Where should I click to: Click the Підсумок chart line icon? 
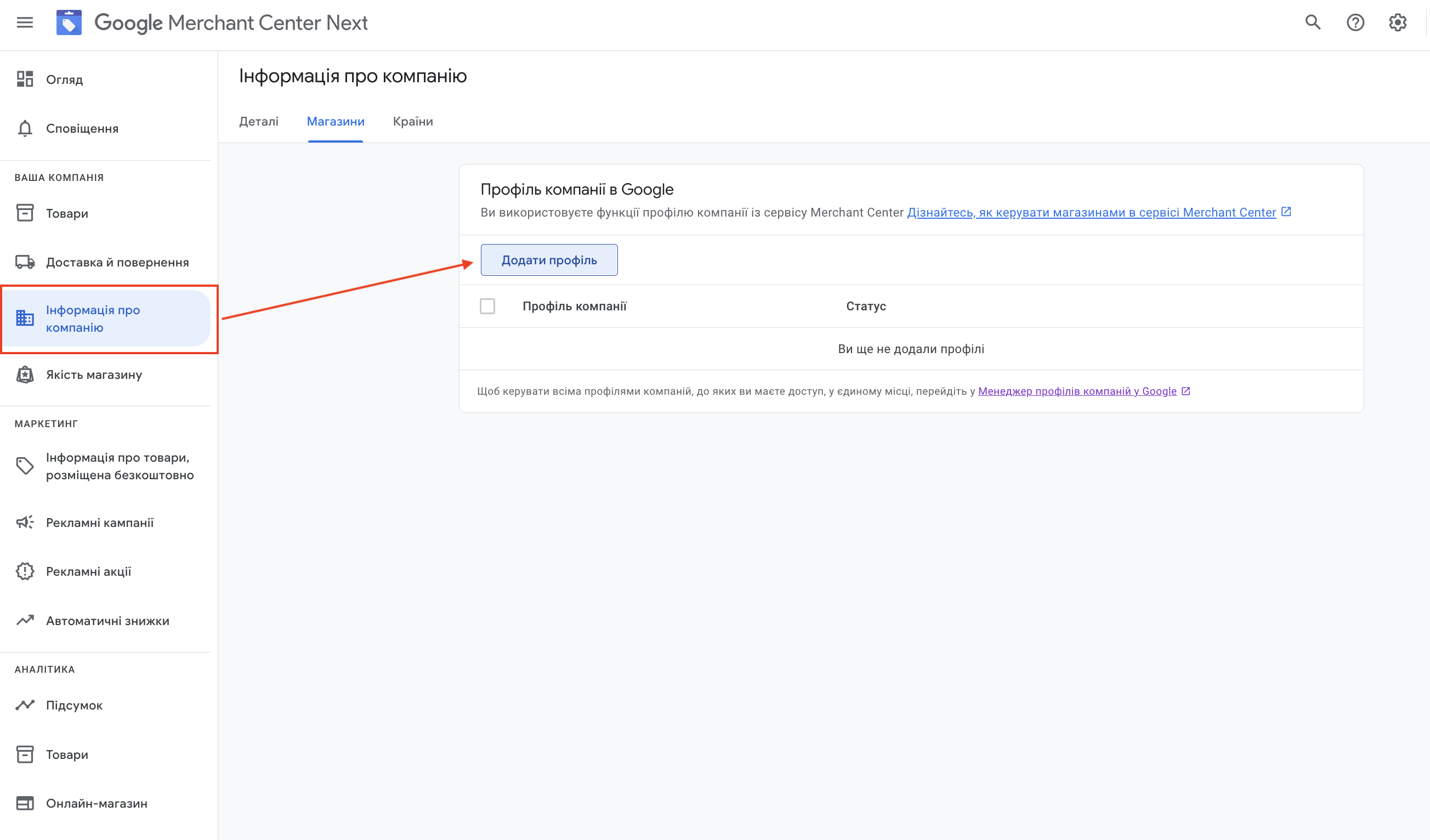(25, 705)
